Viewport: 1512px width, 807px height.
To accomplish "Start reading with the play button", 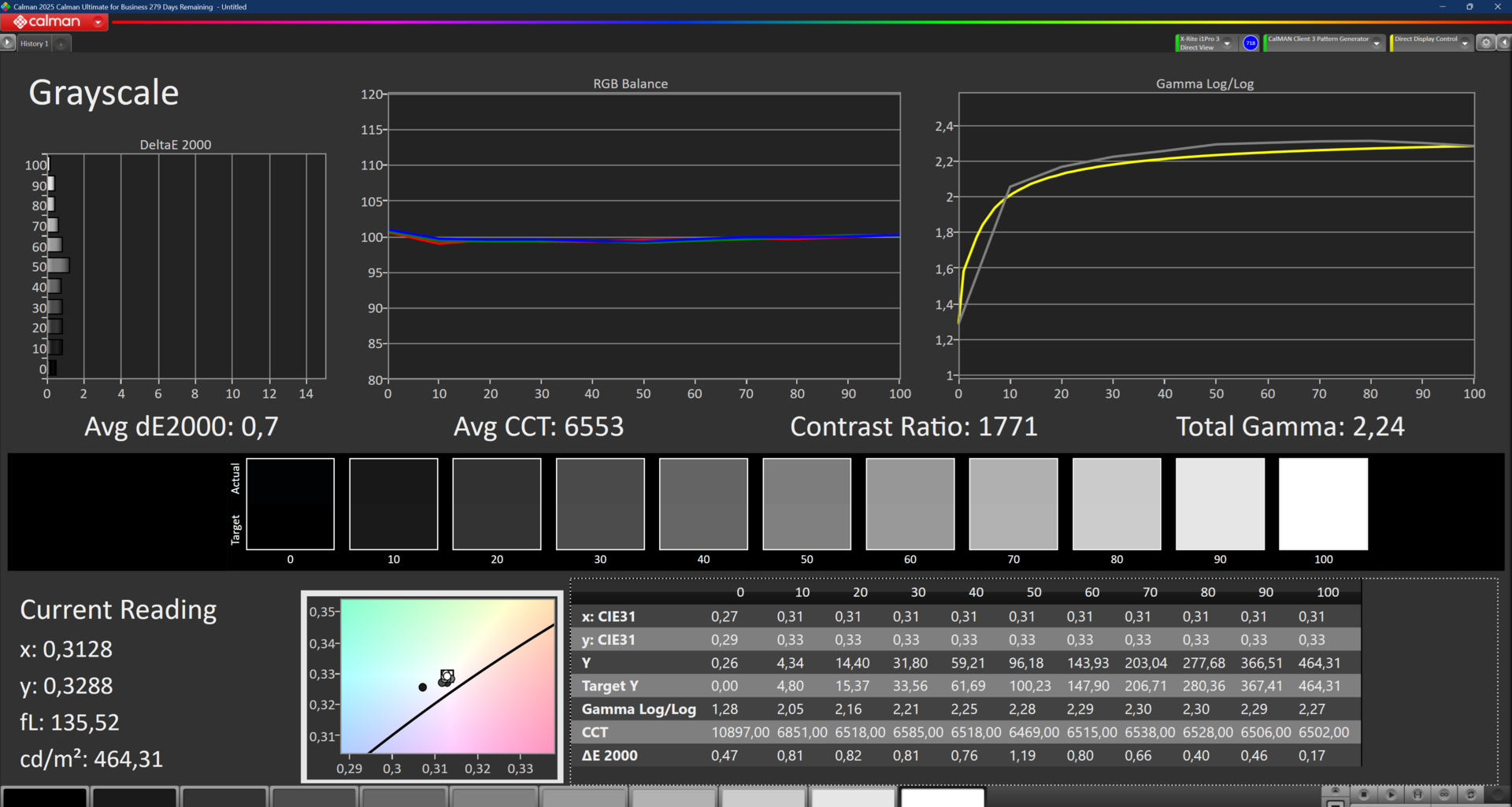I will (x=1391, y=794).
